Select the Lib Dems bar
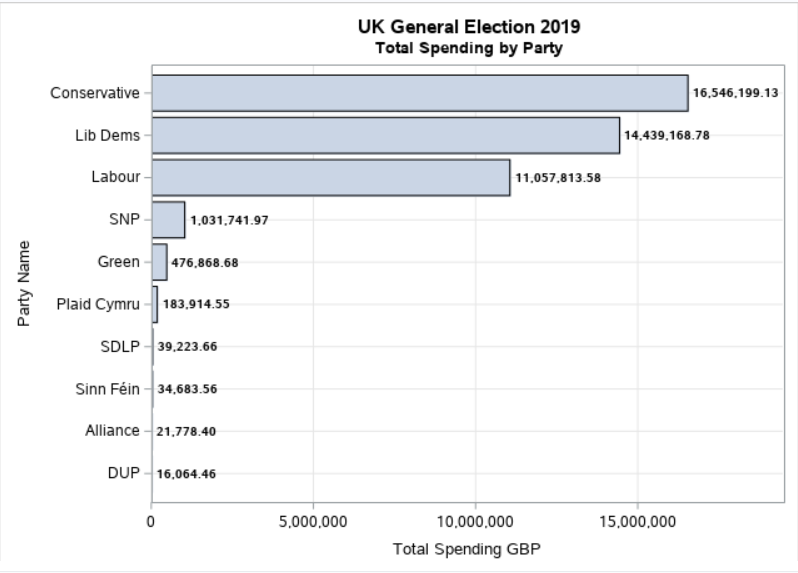 (385, 135)
